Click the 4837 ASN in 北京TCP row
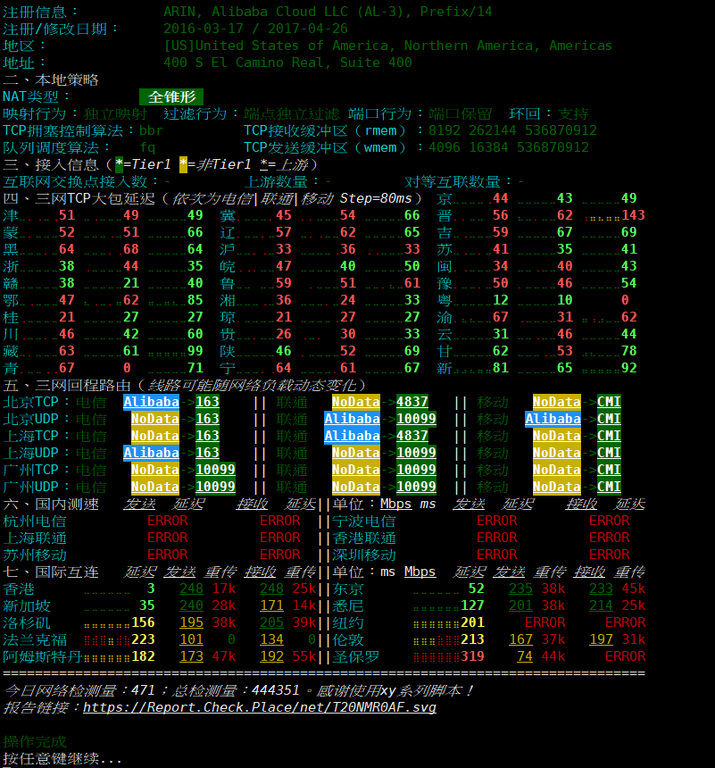The image size is (715, 768). click(412, 402)
